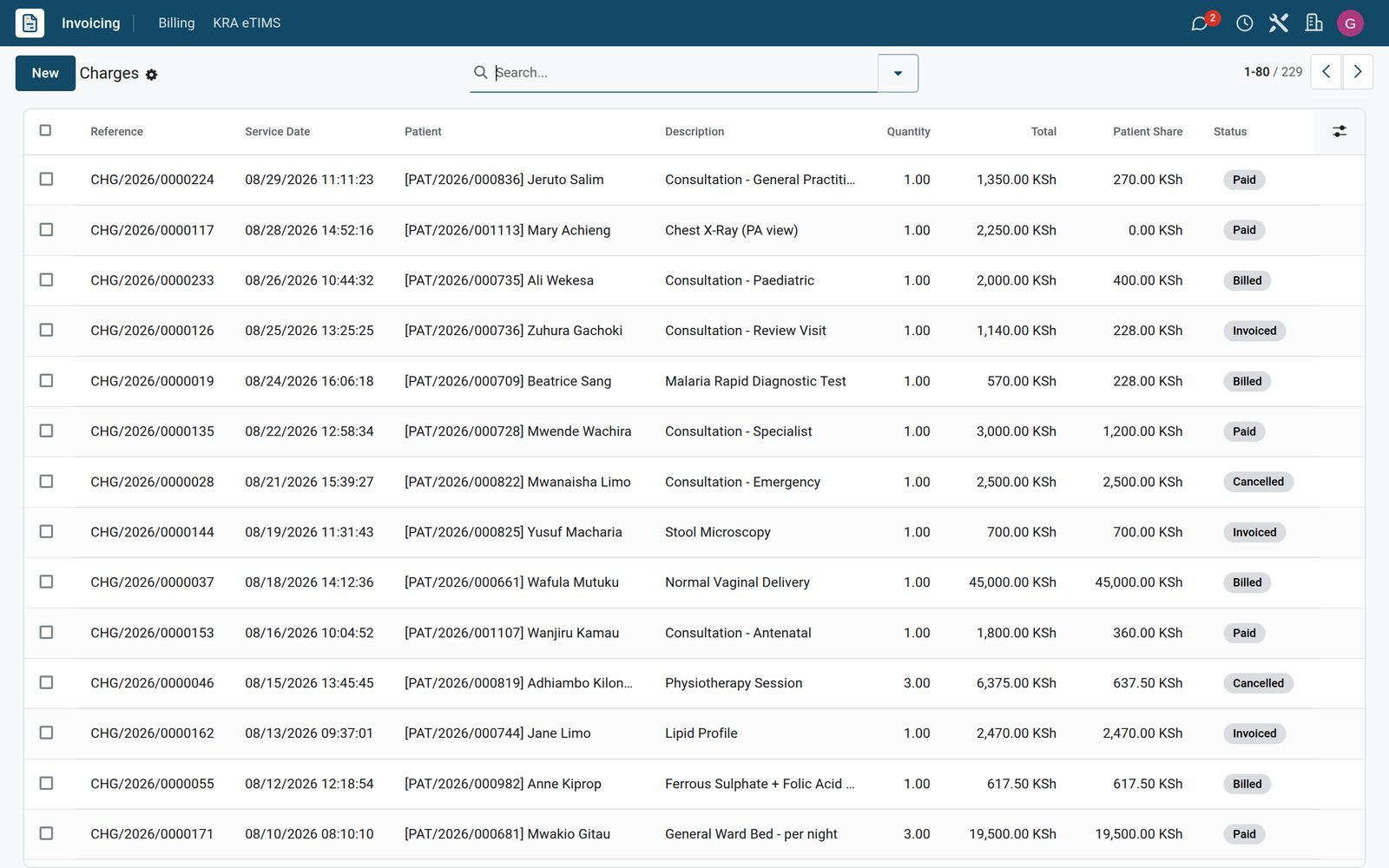Viewport: 1389px width, 868px height.
Task: Open the Invoicing main menu
Action: point(91,23)
